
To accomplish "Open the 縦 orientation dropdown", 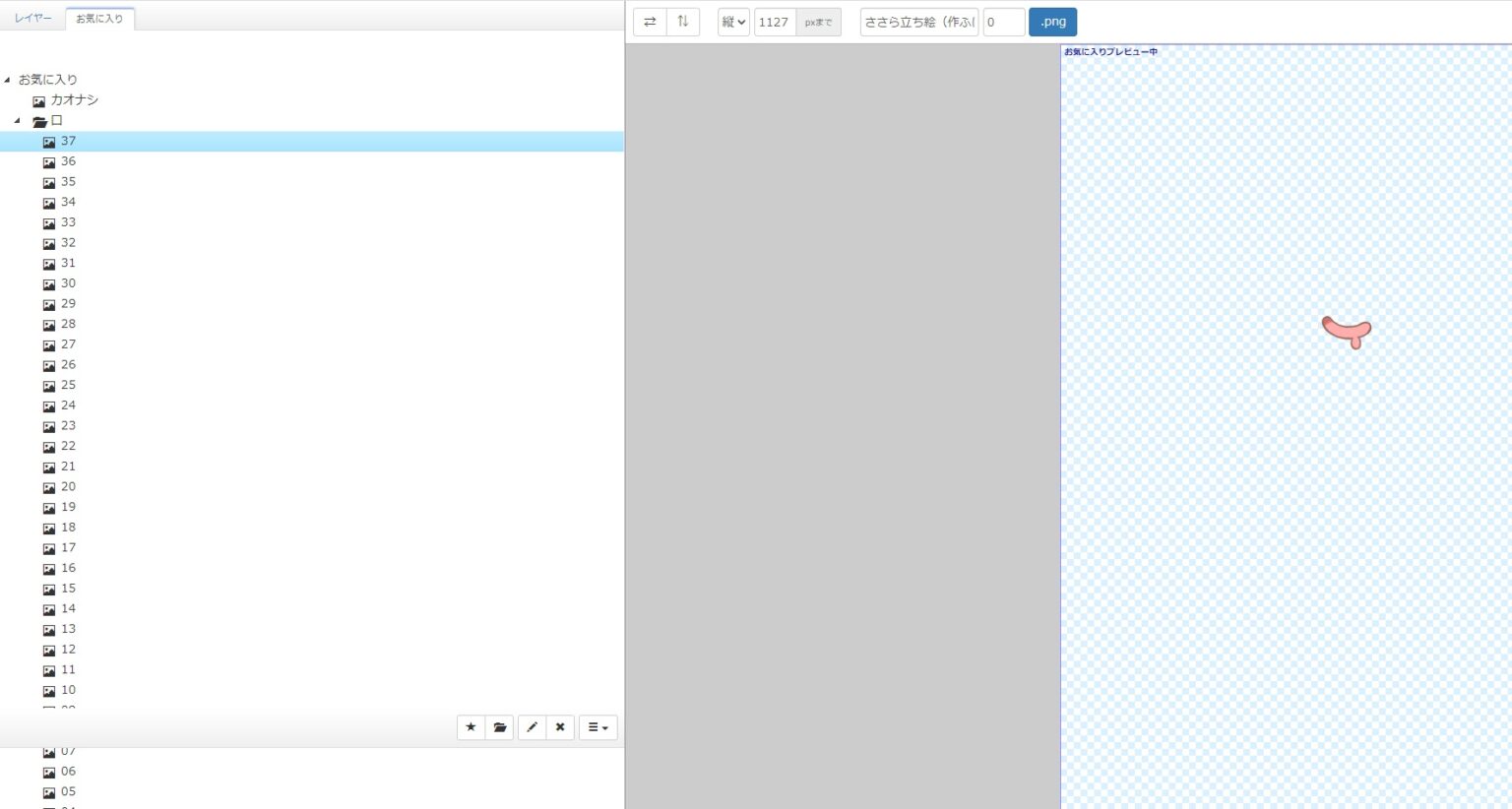I will 732,22.
